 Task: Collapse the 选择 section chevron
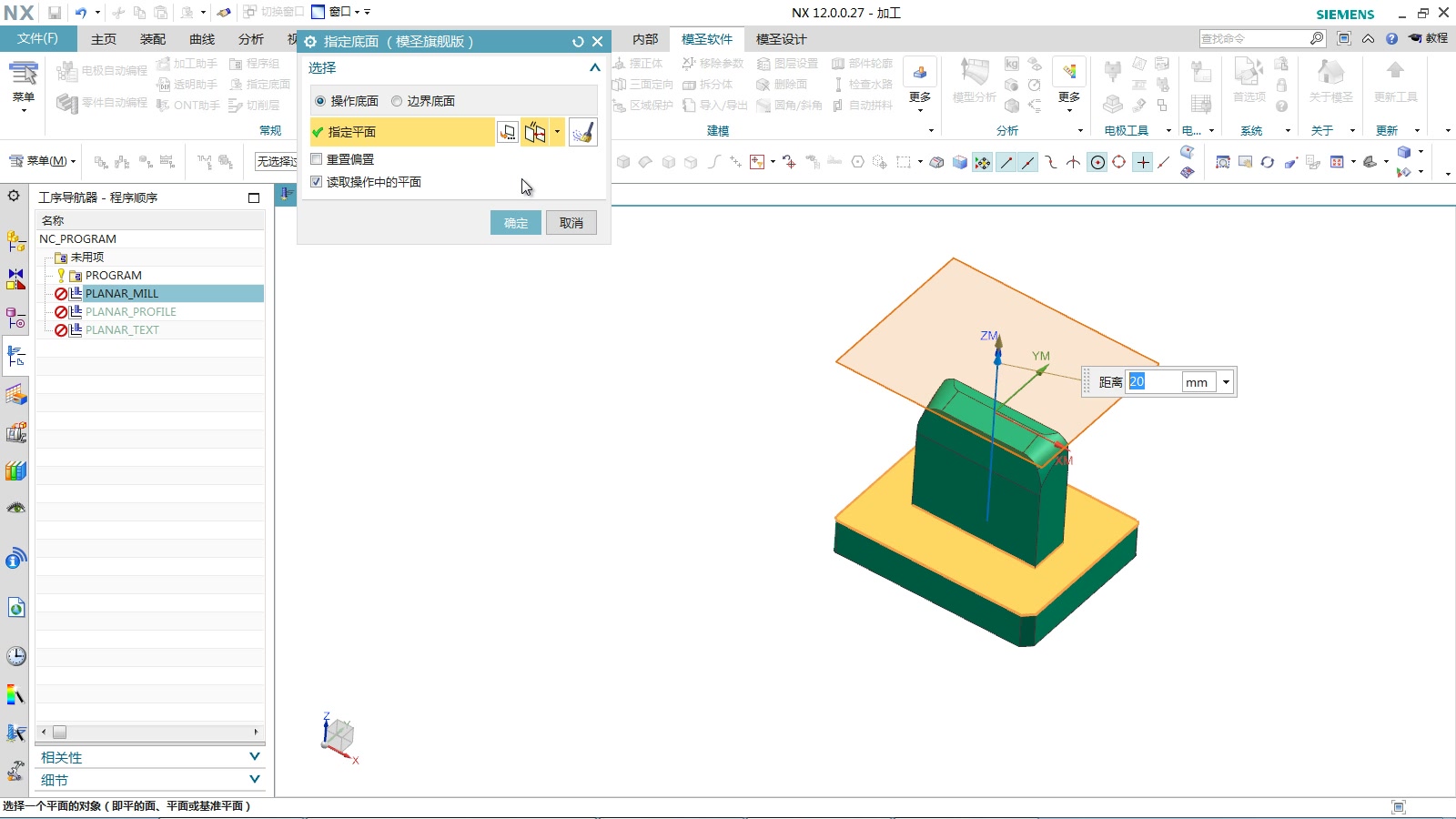pyautogui.click(x=594, y=67)
